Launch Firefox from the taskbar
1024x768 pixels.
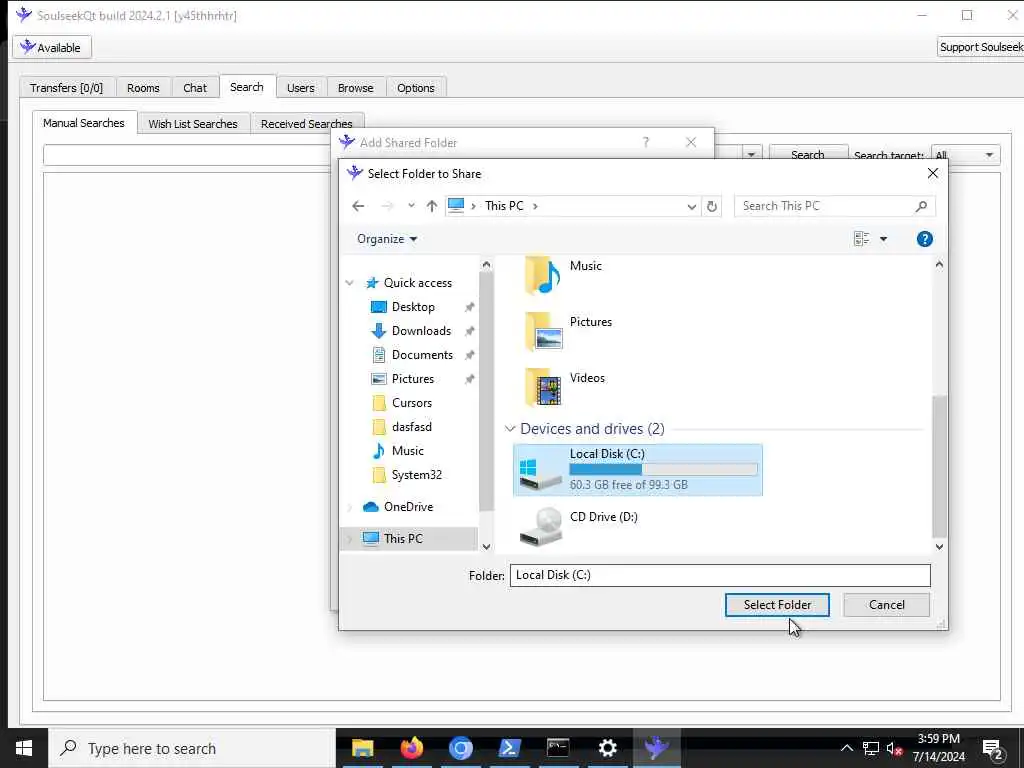pos(411,748)
